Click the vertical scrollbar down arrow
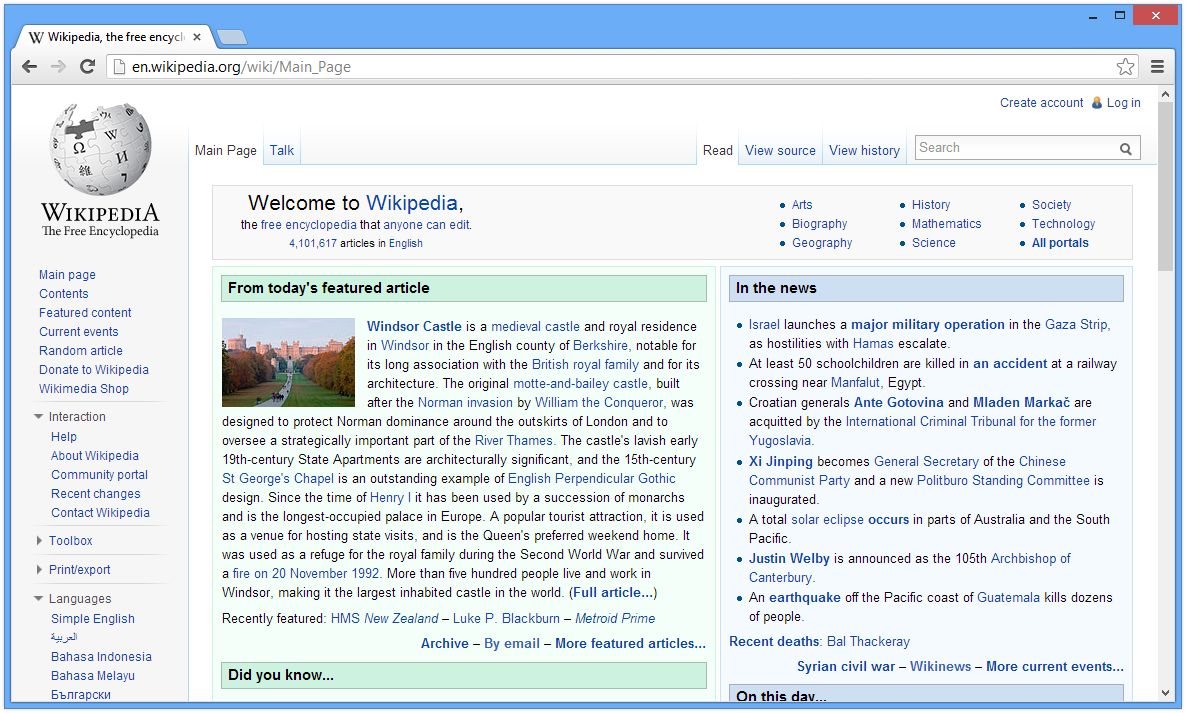Screen dimensions: 1187x713 [1165, 693]
